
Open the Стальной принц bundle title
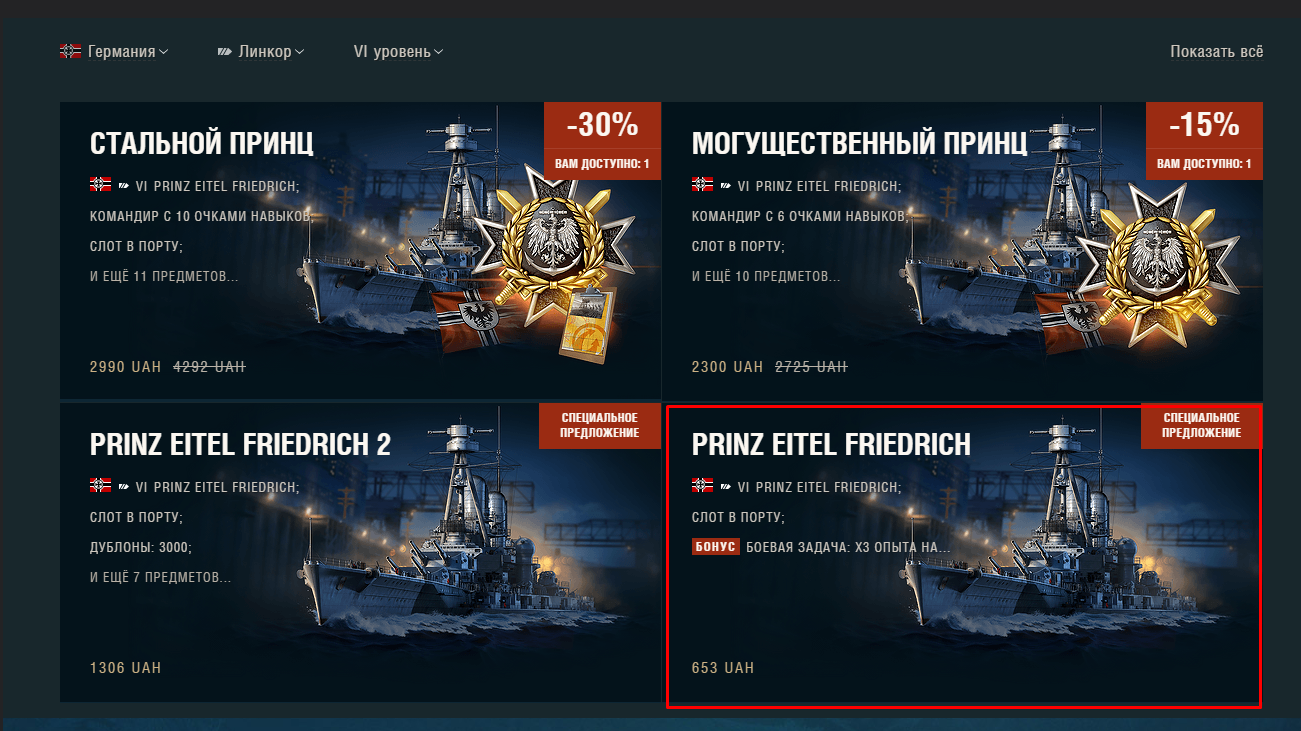click(202, 143)
